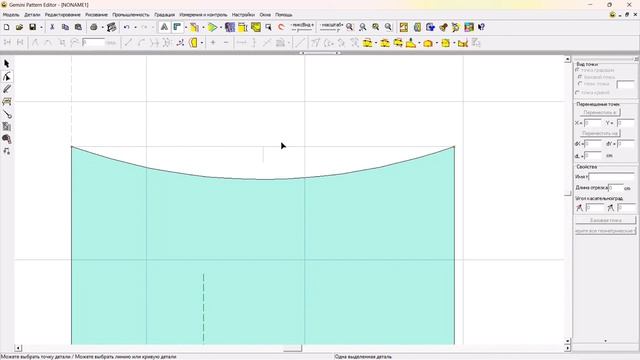Expand the dropdown arrow next to Save
640x360 pixels.
tap(41, 27)
